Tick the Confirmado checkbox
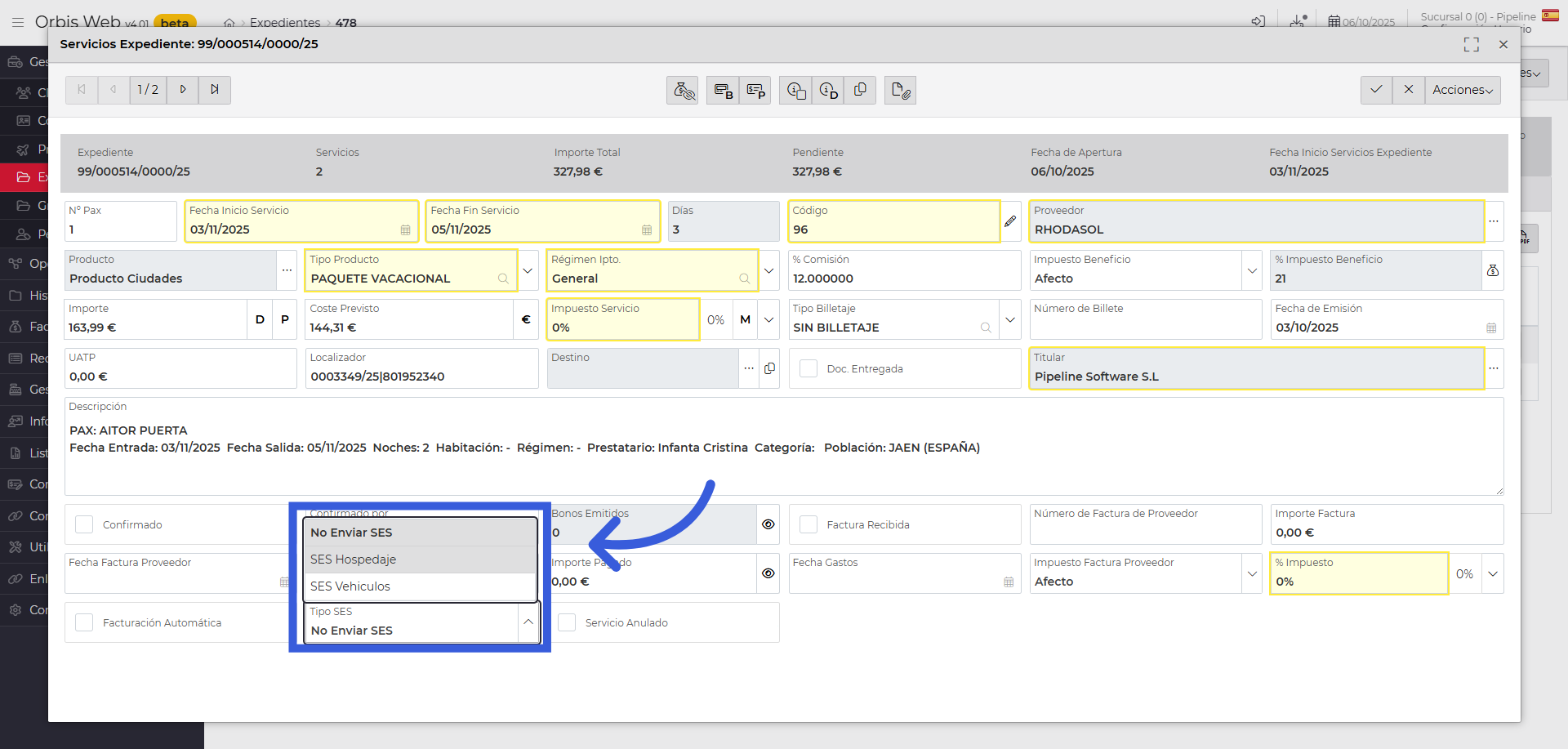 84,524
